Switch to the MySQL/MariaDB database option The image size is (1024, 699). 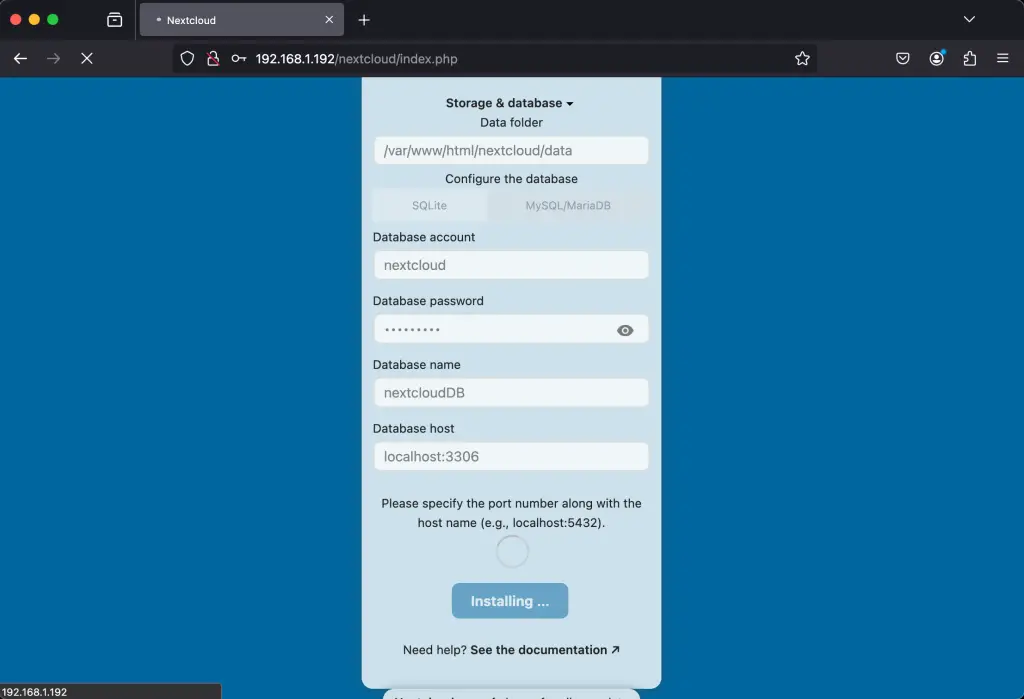click(x=568, y=205)
